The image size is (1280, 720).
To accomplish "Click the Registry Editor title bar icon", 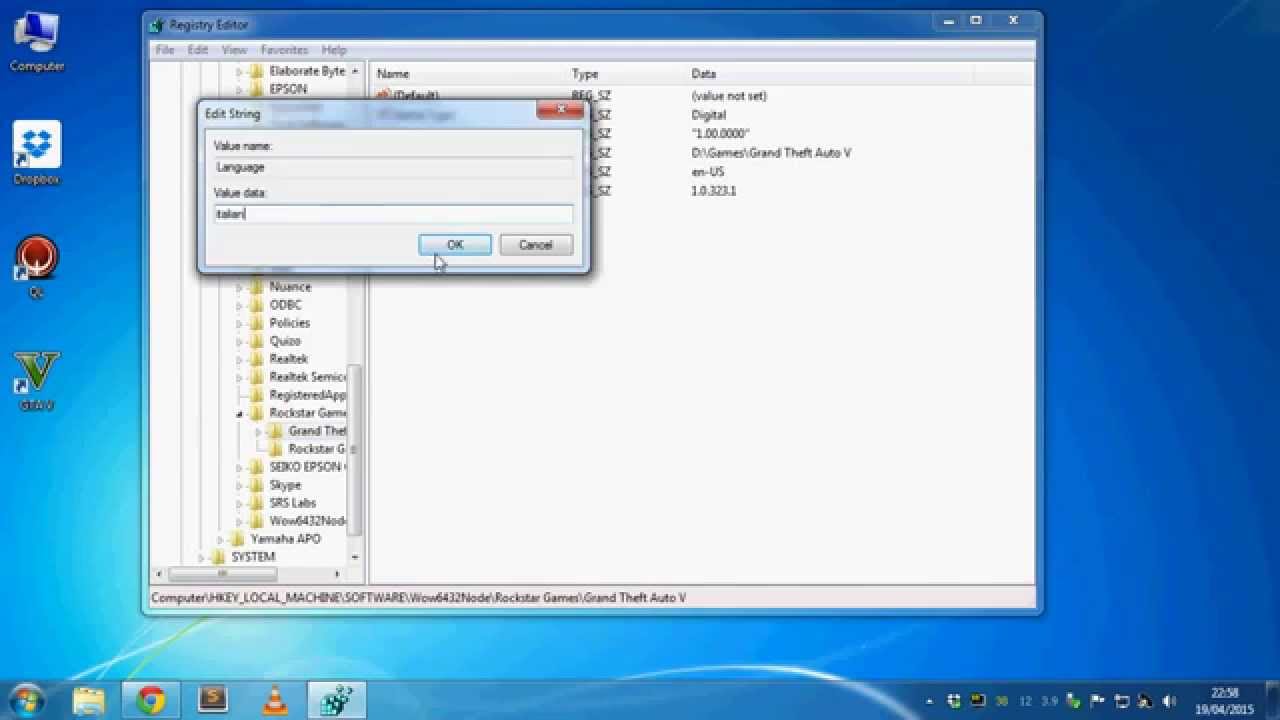I will [x=157, y=24].
